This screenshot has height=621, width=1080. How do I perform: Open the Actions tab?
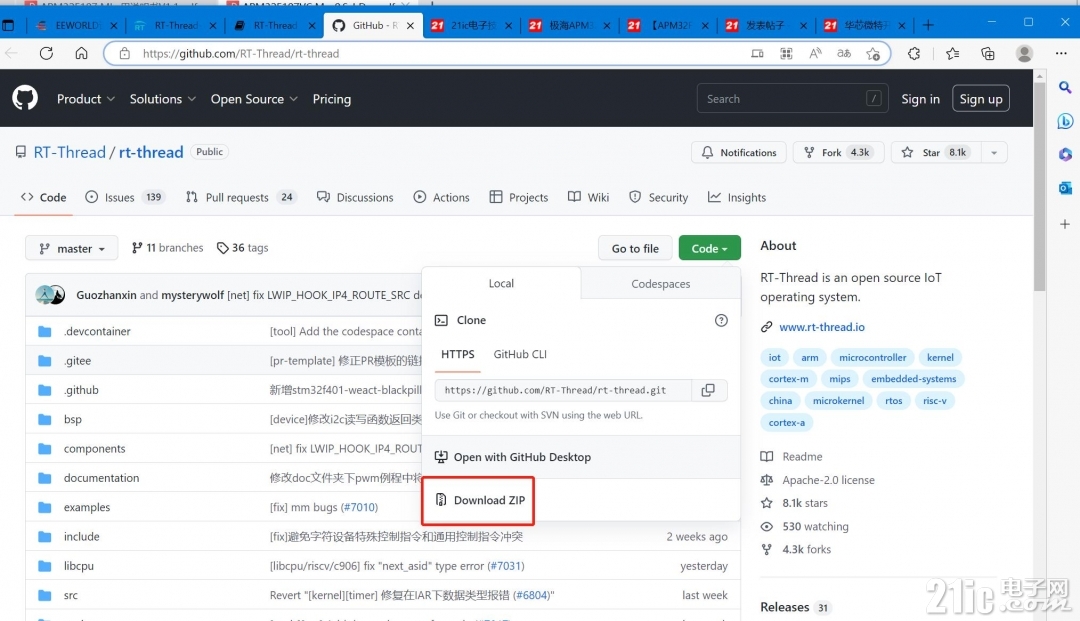pos(442,198)
